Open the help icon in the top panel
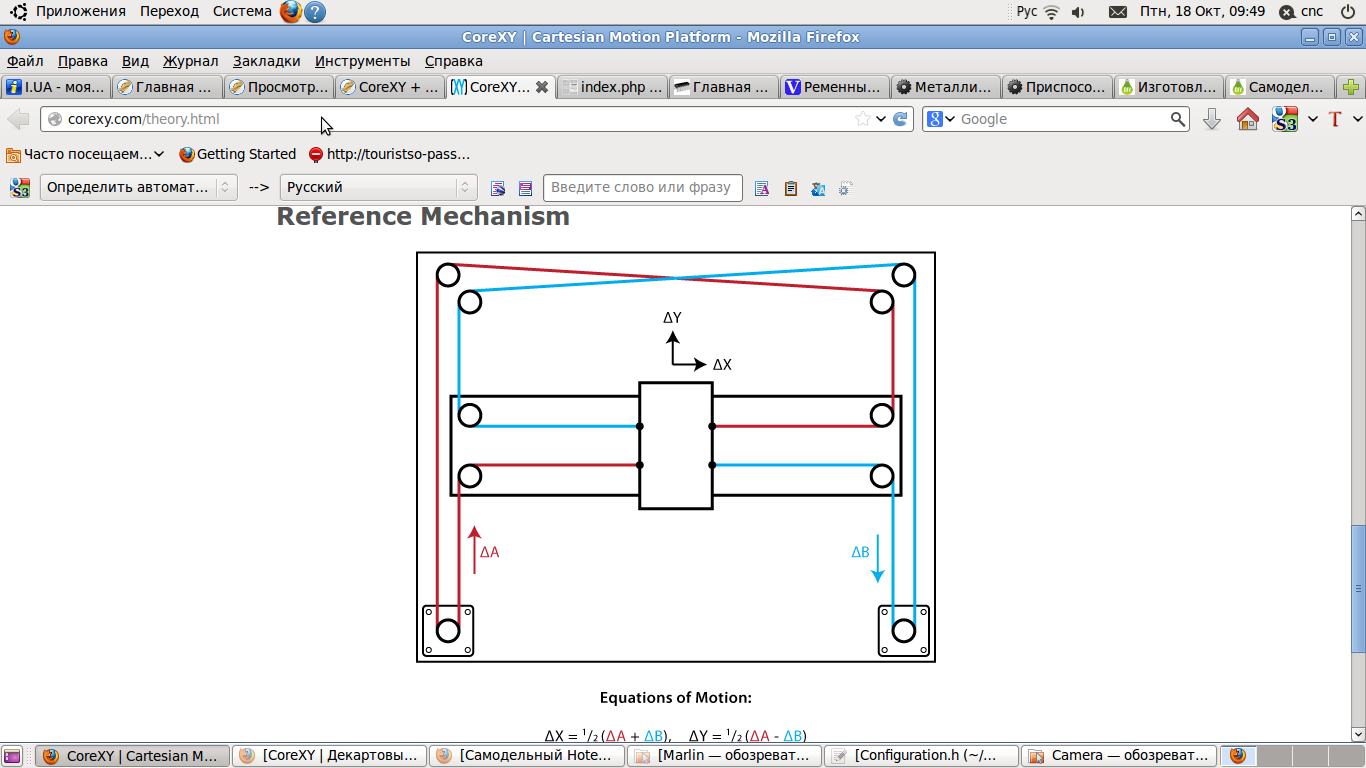This screenshot has height=768, width=1366. tap(314, 12)
